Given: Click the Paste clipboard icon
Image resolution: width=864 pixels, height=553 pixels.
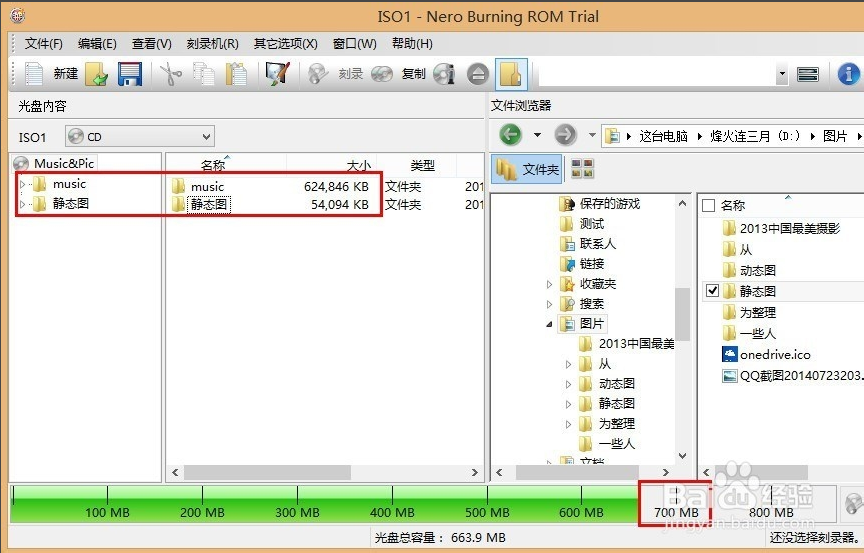Looking at the screenshot, I should [x=236, y=74].
